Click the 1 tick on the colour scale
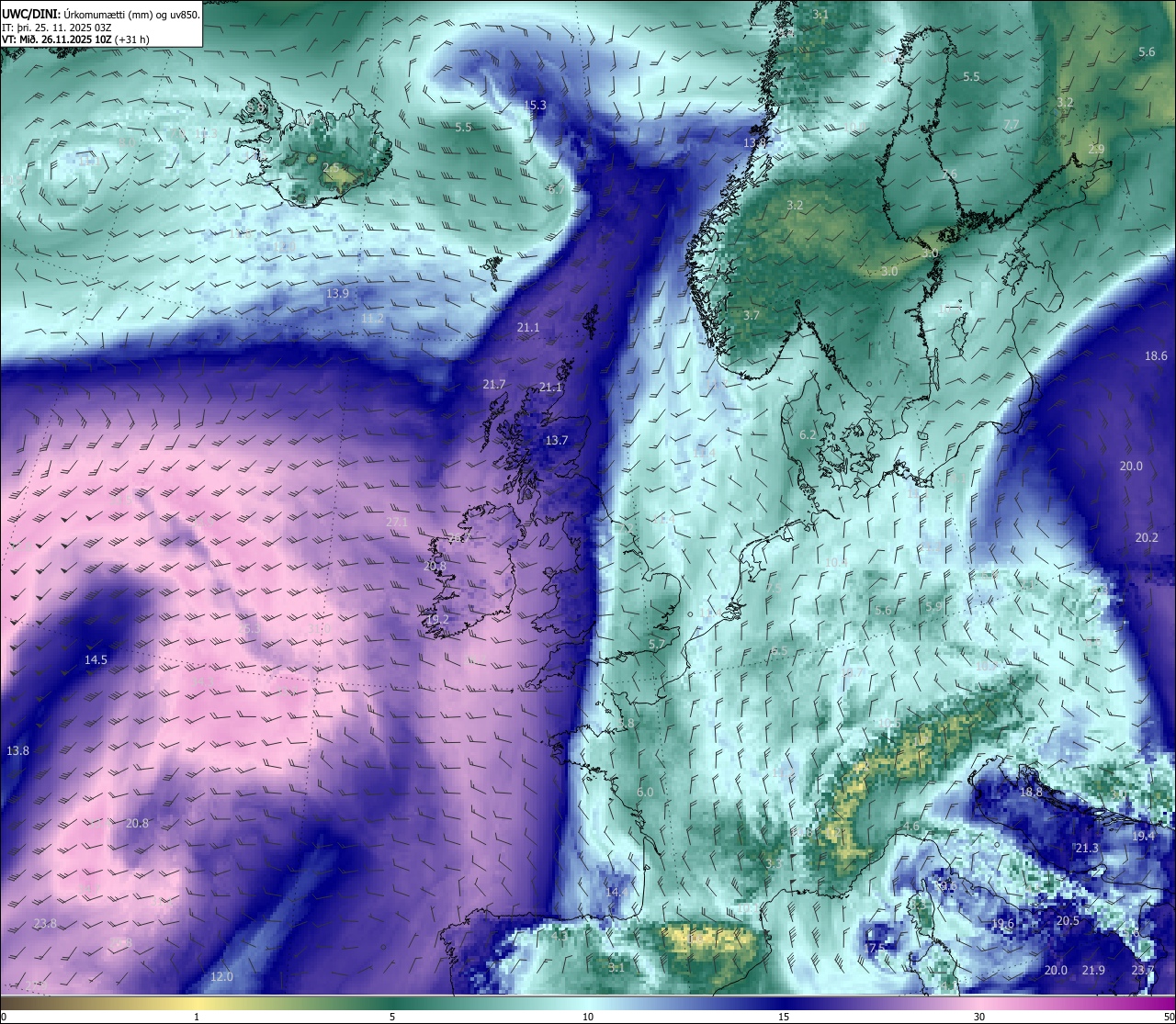The image size is (1176, 1024). (x=196, y=1017)
